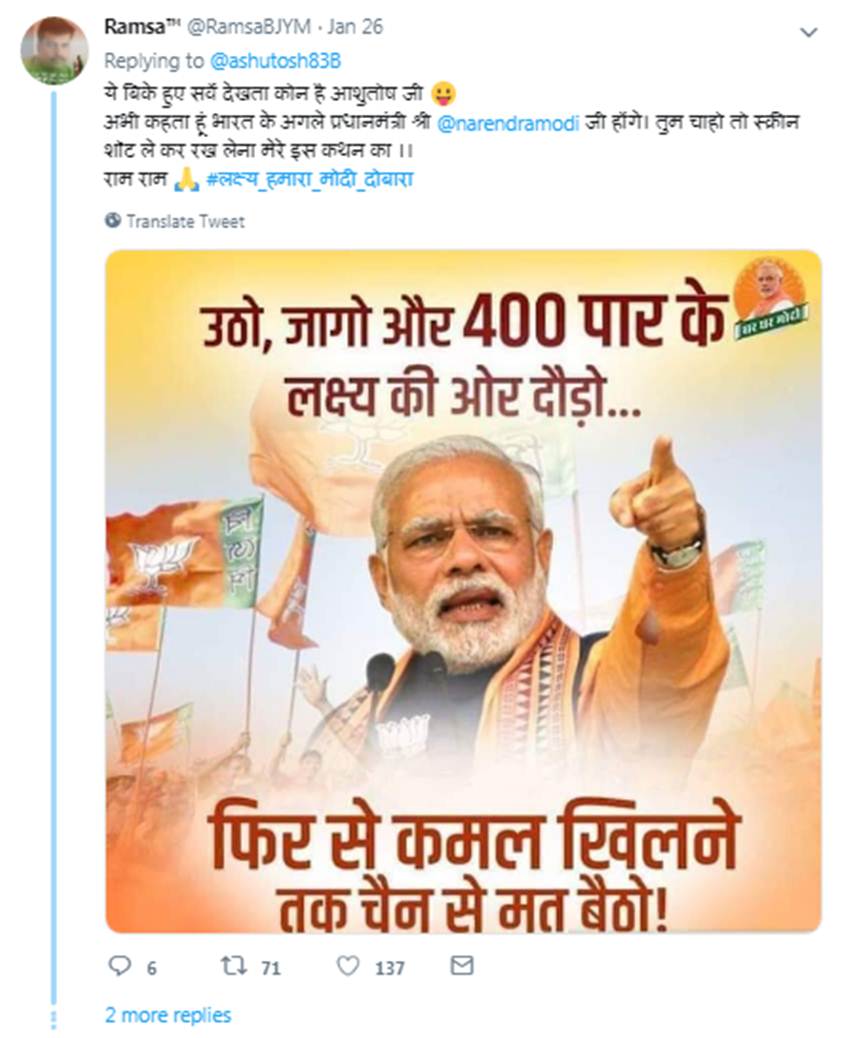Expand the 2 more replies link
This screenshot has width=850, height=1038.
(168, 1015)
